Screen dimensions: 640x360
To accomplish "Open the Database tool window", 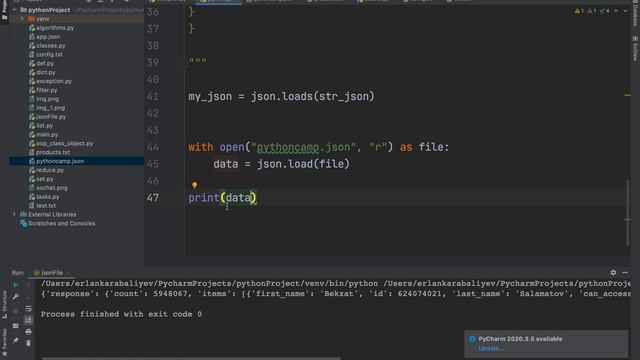I will coord(635,13).
